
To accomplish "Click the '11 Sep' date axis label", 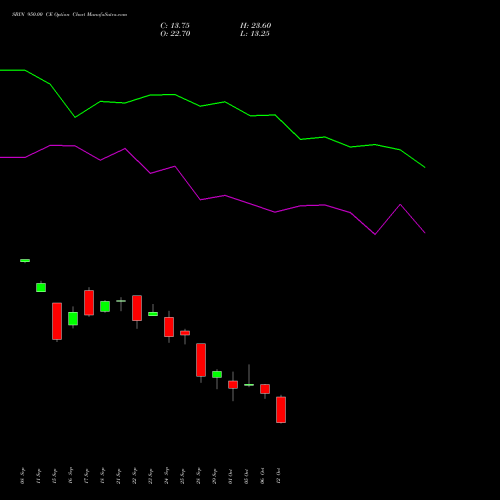I will [38, 476].
